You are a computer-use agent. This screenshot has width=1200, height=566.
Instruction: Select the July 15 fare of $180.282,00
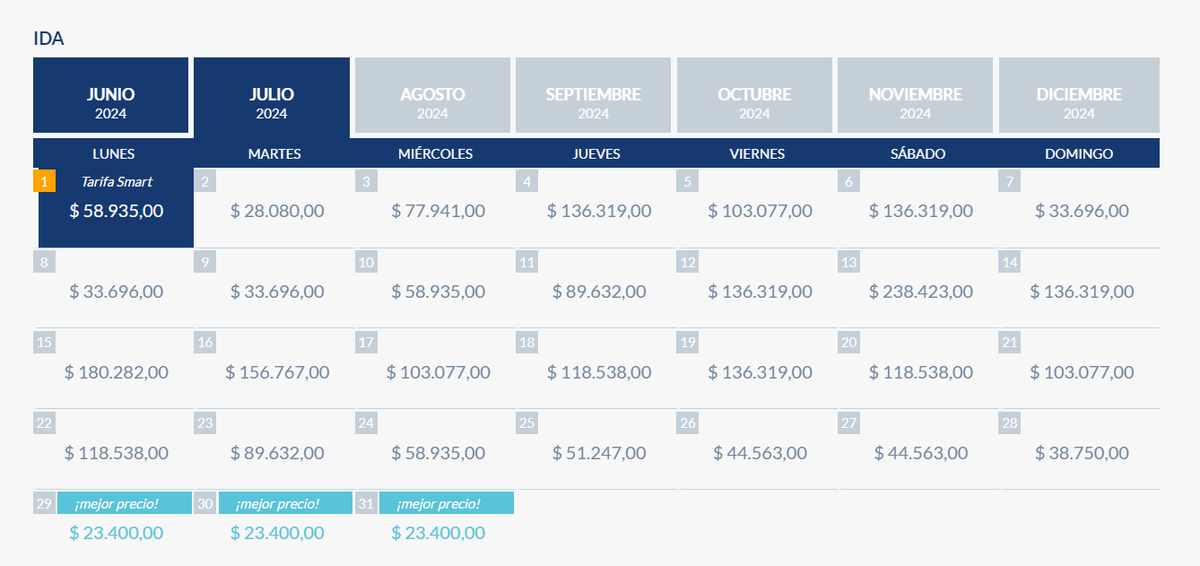[116, 372]
